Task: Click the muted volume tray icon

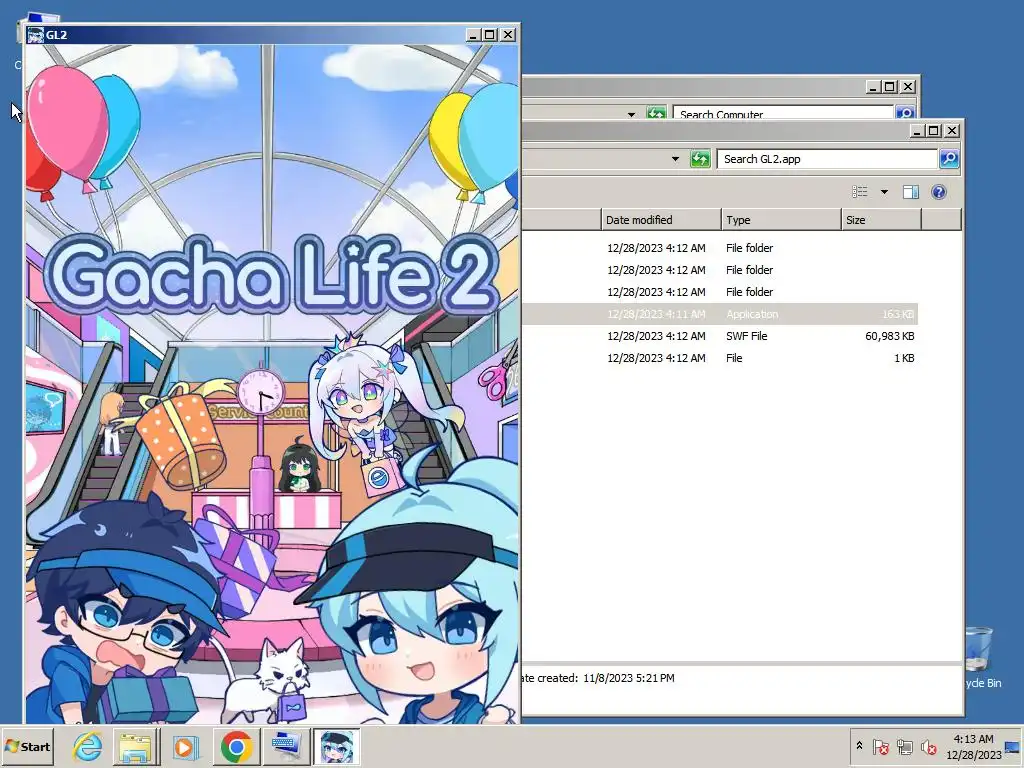Action: 928,746
